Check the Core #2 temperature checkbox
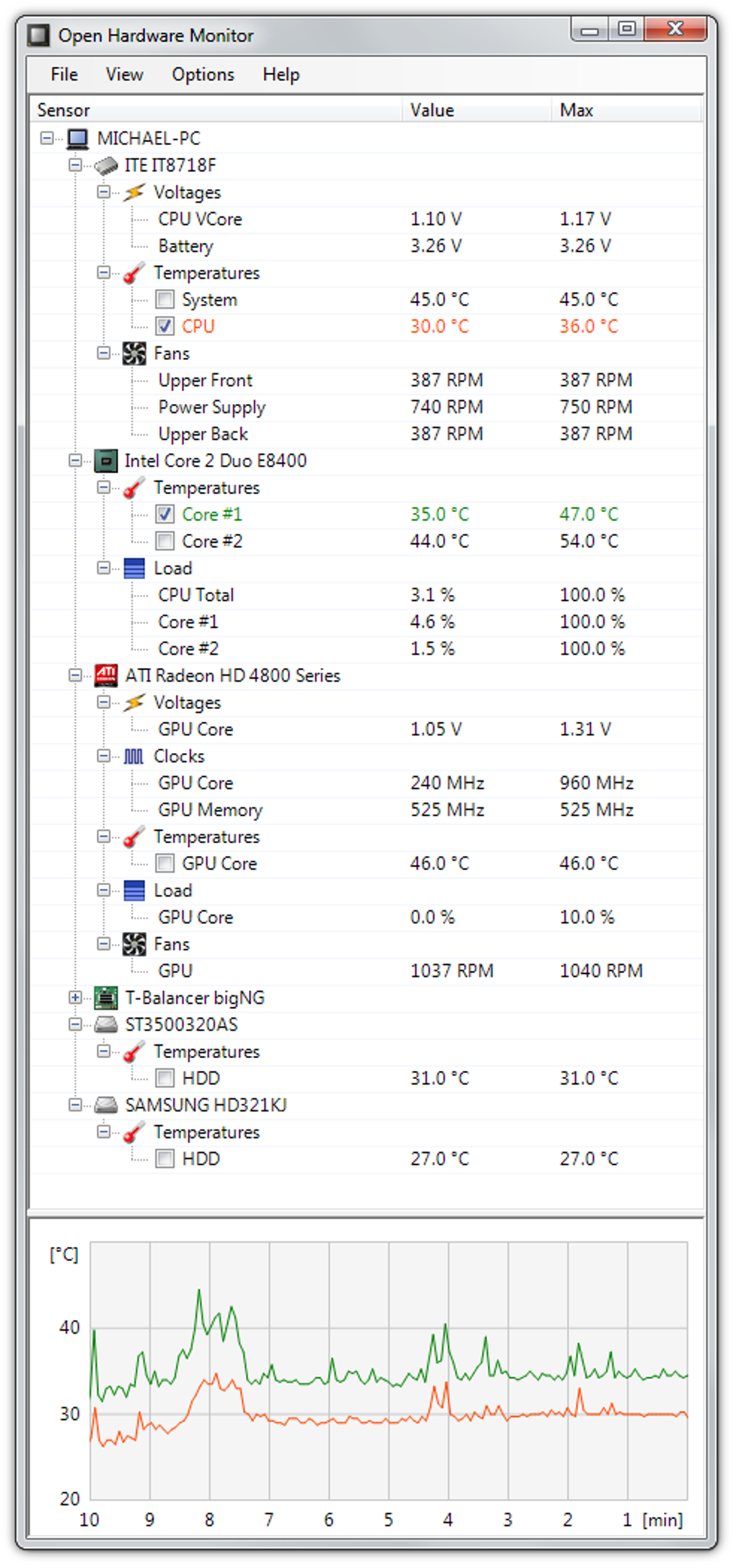The width and height of the screenshot is (736, 1568). 165,541
